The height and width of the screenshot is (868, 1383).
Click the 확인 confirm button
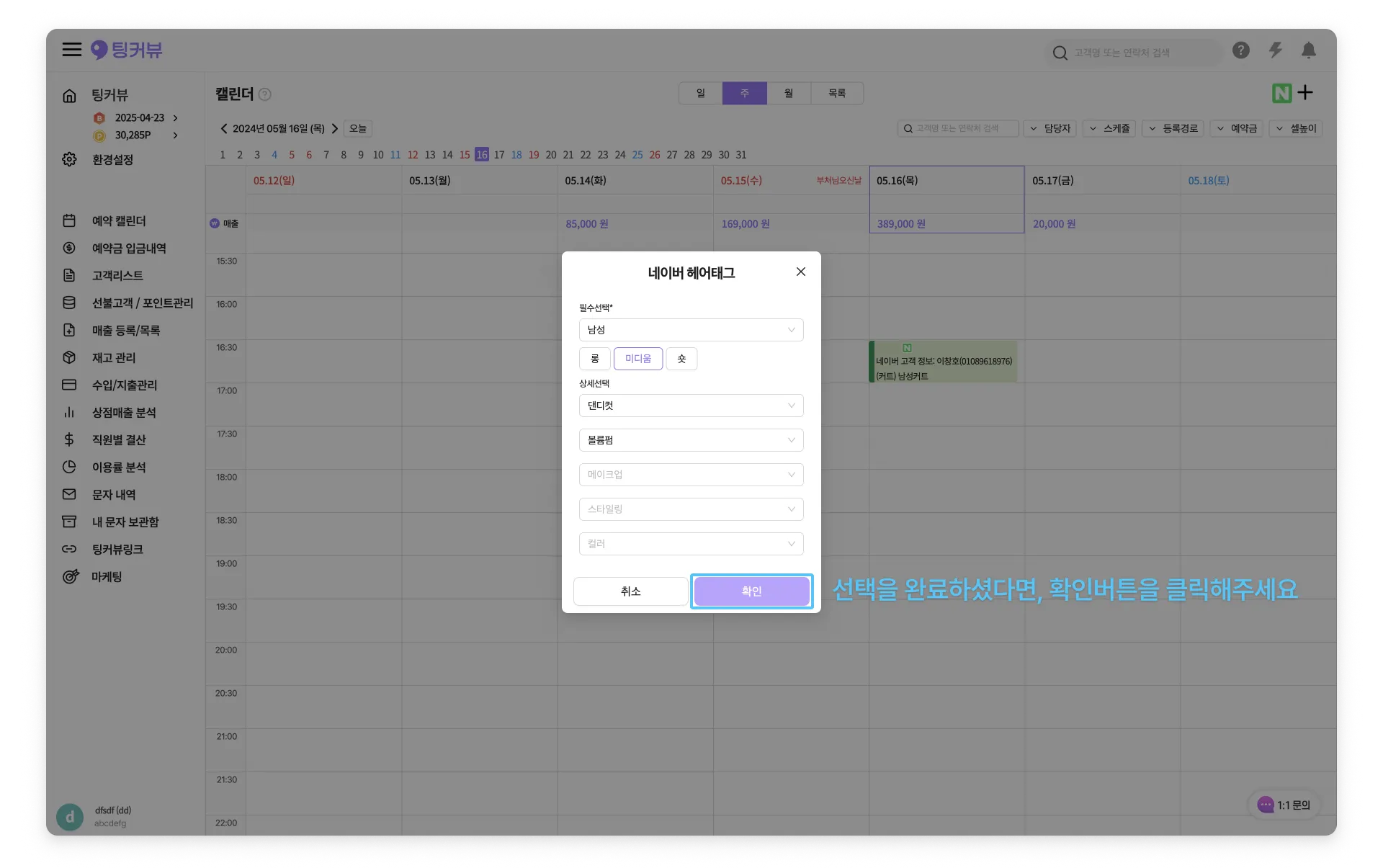(751, 591)
